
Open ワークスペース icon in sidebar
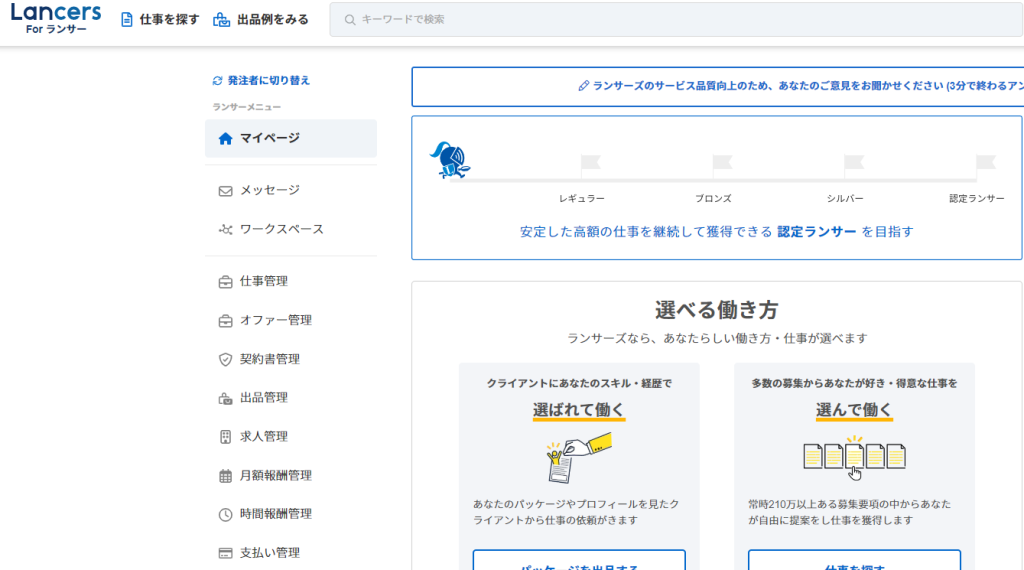tap(225, 229)
